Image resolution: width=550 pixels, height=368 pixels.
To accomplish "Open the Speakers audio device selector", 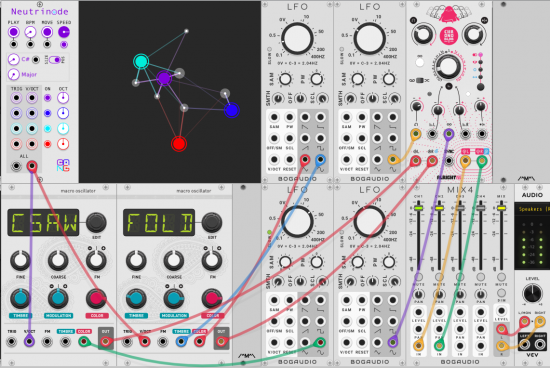I will tap(532, 209).
